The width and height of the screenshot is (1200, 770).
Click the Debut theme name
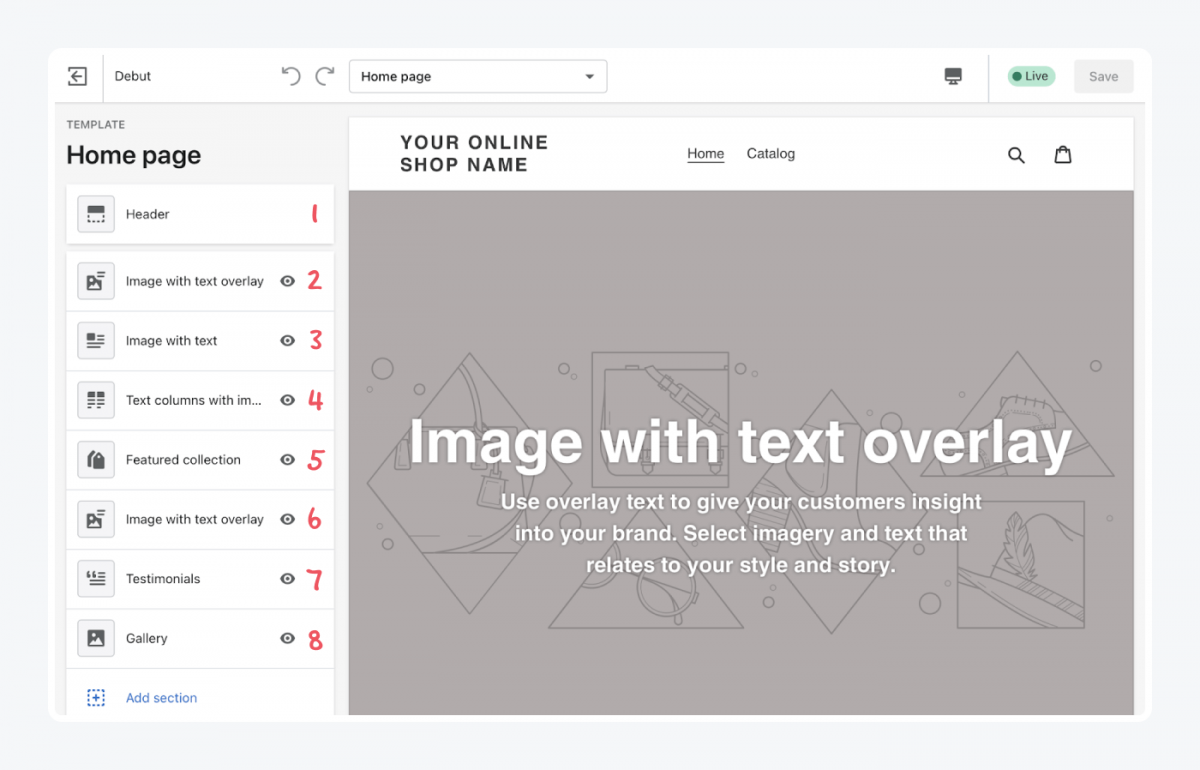(x=133, y=76)
